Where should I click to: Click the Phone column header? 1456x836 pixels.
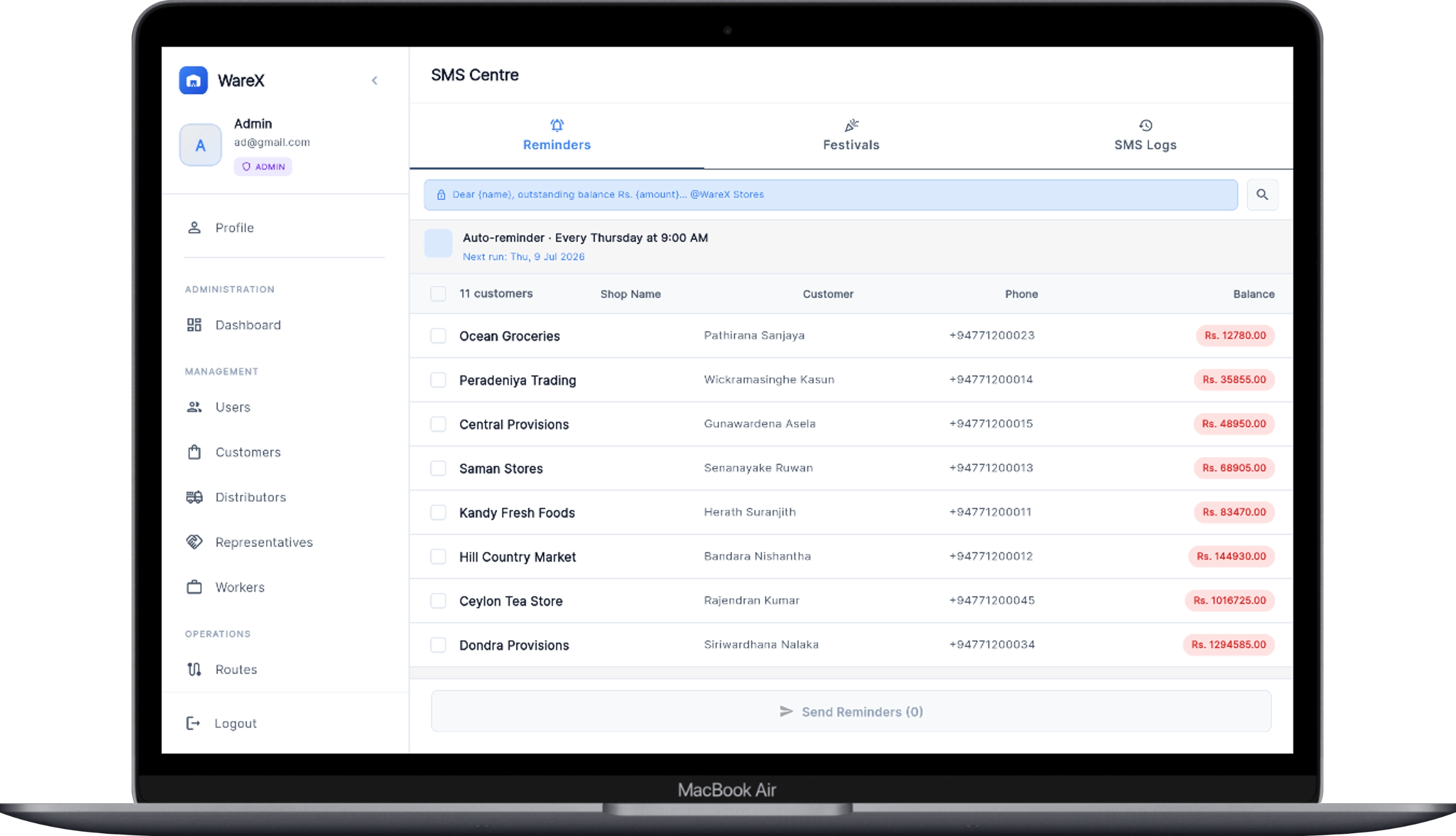[x=1021, y=294]
